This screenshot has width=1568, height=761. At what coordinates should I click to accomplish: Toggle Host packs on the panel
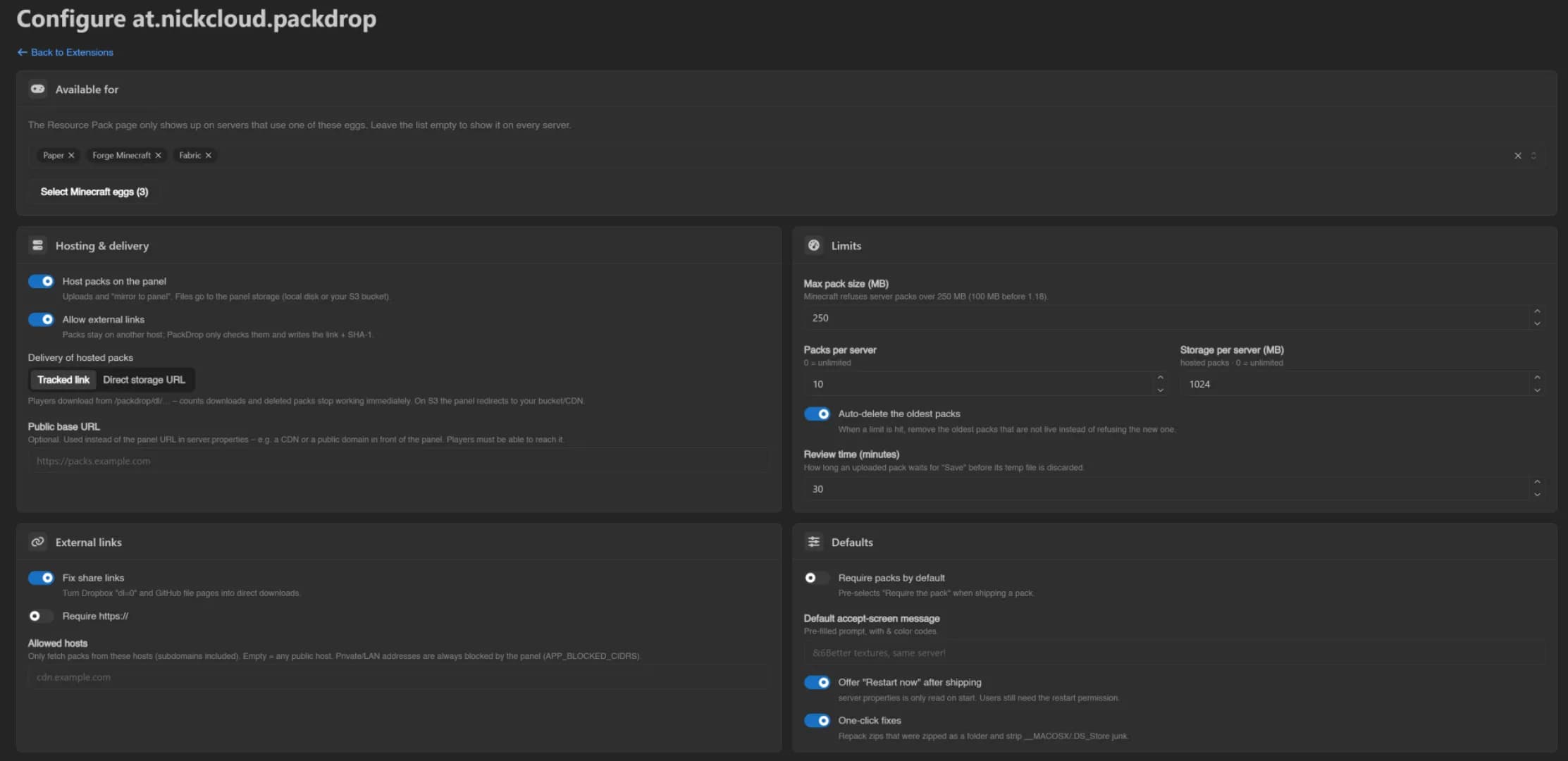(x=41, y=281)
